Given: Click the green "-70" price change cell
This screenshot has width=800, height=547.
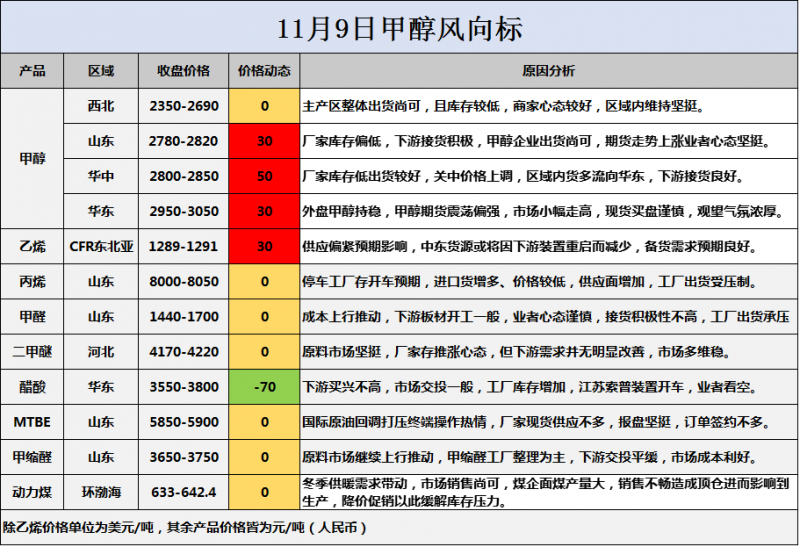Looking at the screenshot, I should click(264, 387).
